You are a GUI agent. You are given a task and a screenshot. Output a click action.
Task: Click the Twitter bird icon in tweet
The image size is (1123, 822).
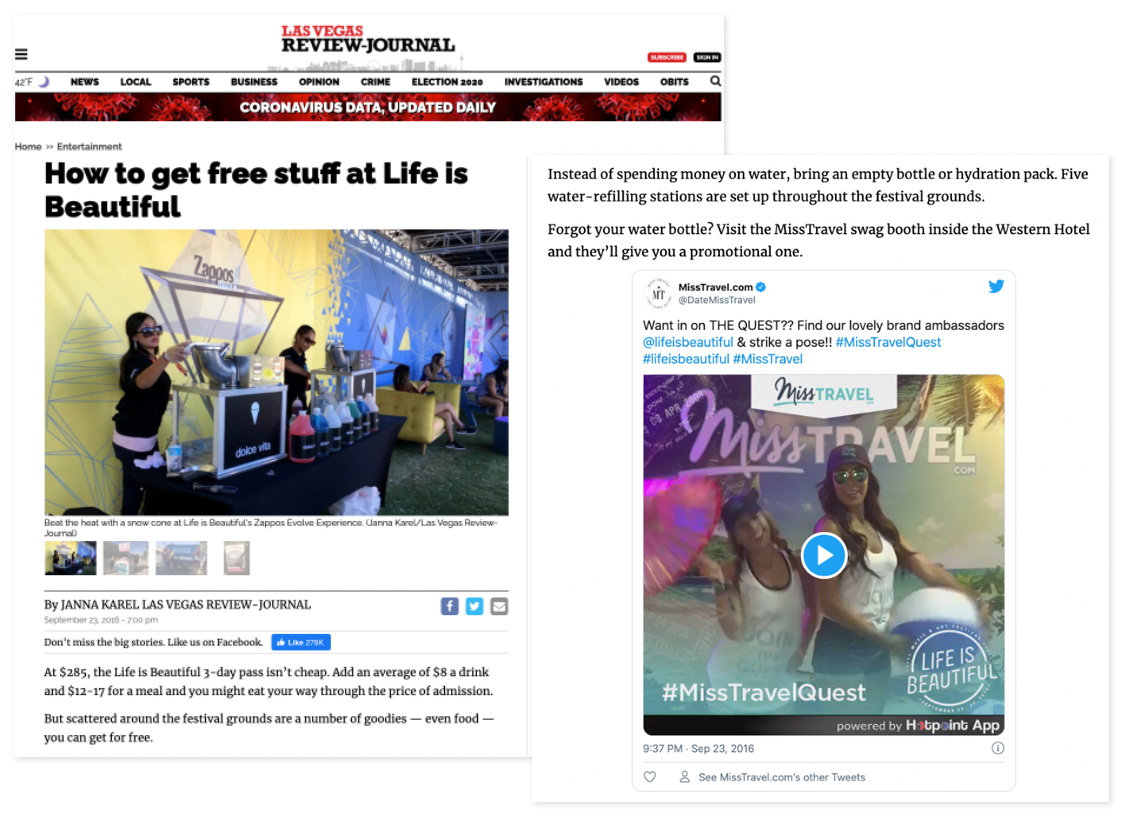tap(996, 286)
